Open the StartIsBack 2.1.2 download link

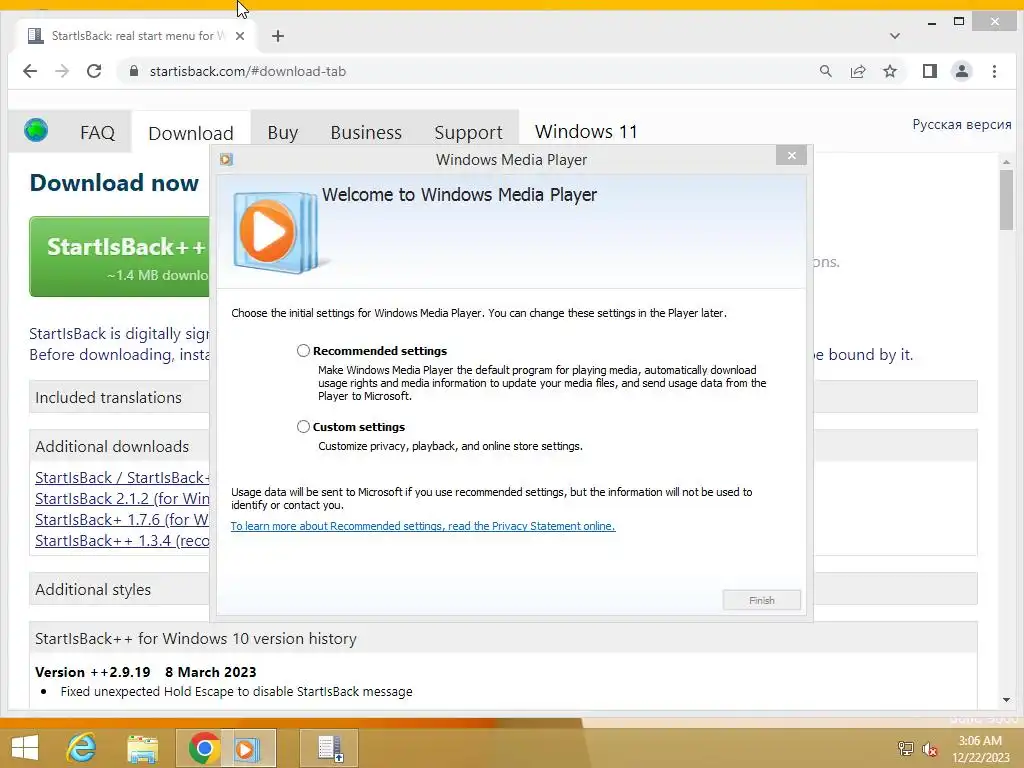pyautogui.click(x=122, y=498)
